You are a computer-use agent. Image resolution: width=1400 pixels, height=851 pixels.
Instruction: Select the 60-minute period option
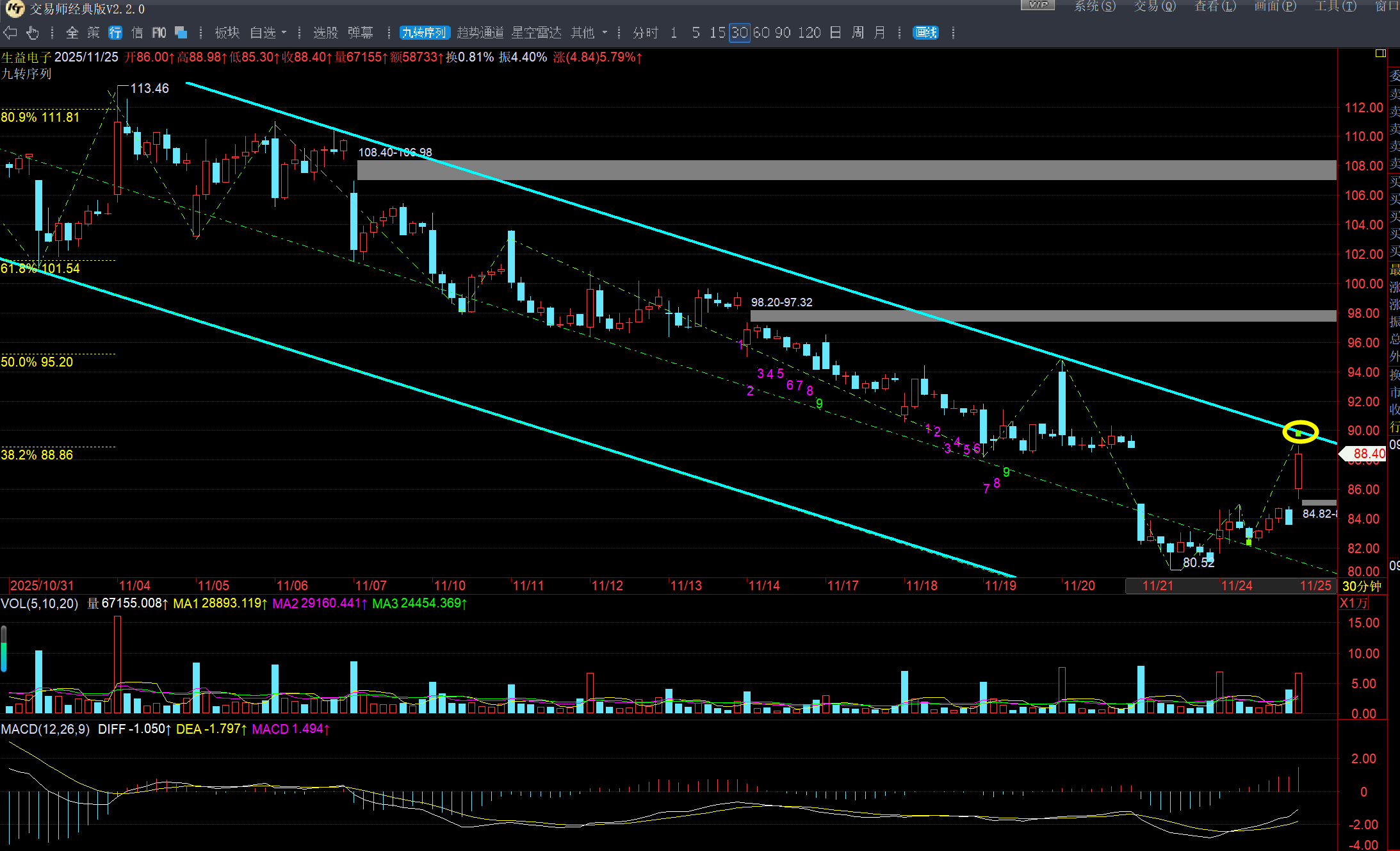(x=761, y=33)
